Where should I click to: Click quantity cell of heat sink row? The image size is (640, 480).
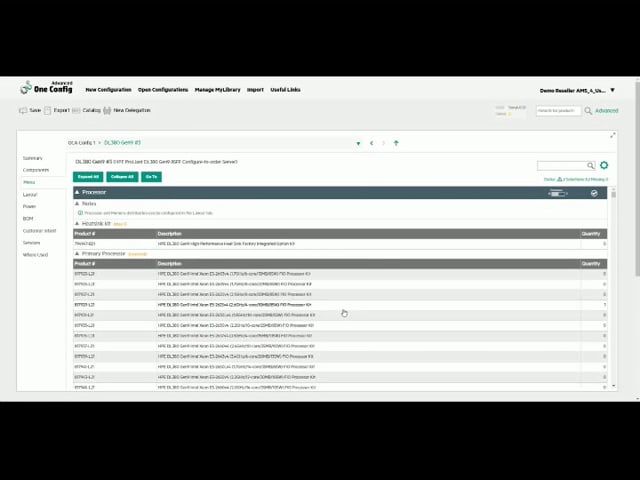click(594, 244)
